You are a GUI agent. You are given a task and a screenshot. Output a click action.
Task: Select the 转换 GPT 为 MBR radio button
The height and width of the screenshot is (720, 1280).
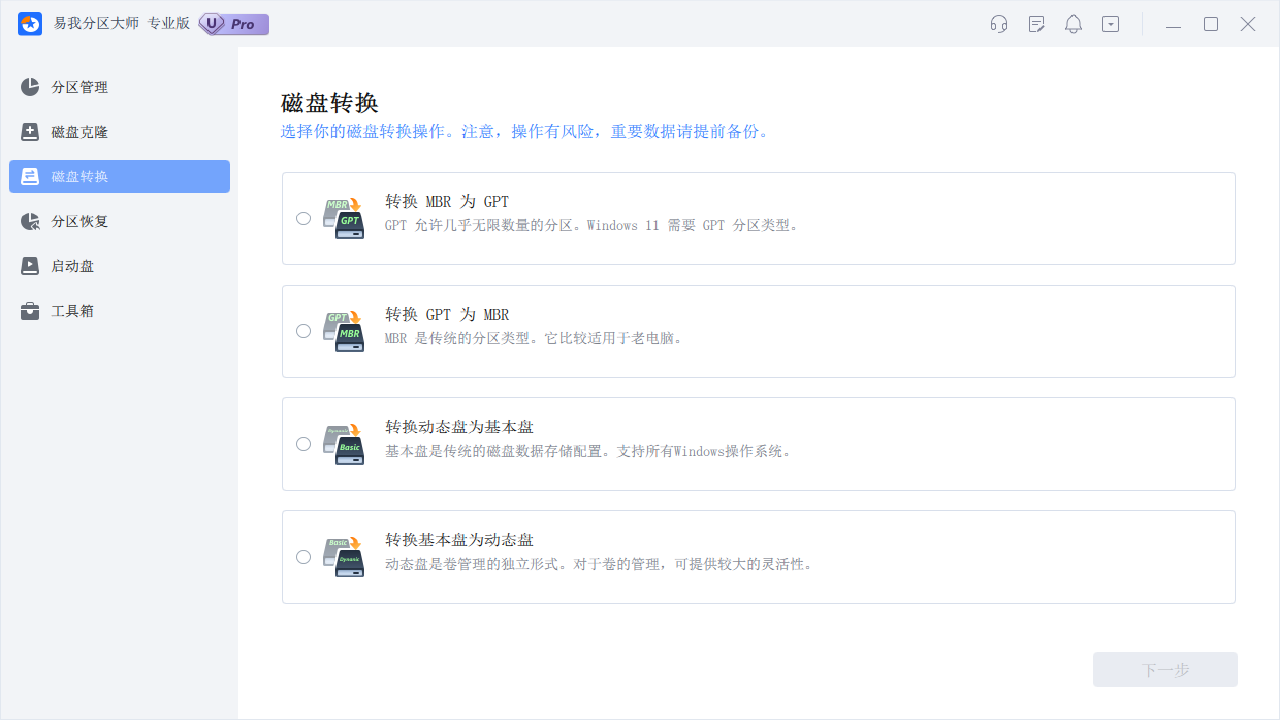tap(303, 330)
